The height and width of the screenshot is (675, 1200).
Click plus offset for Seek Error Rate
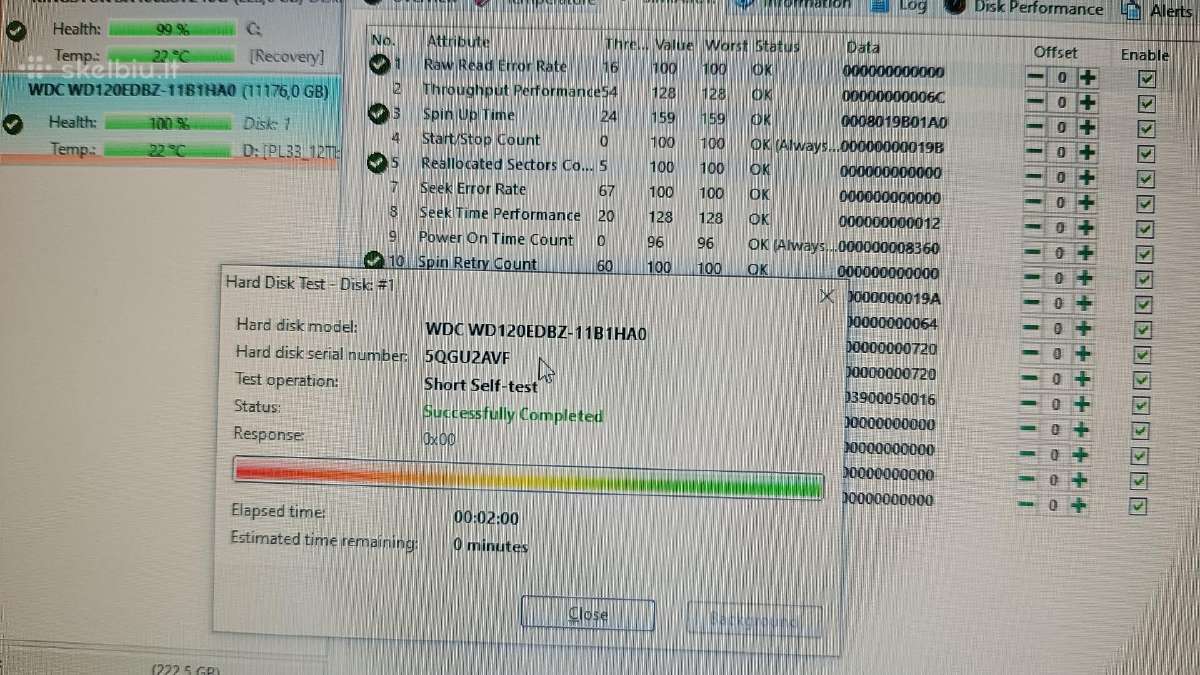[x=1085, y=202]
